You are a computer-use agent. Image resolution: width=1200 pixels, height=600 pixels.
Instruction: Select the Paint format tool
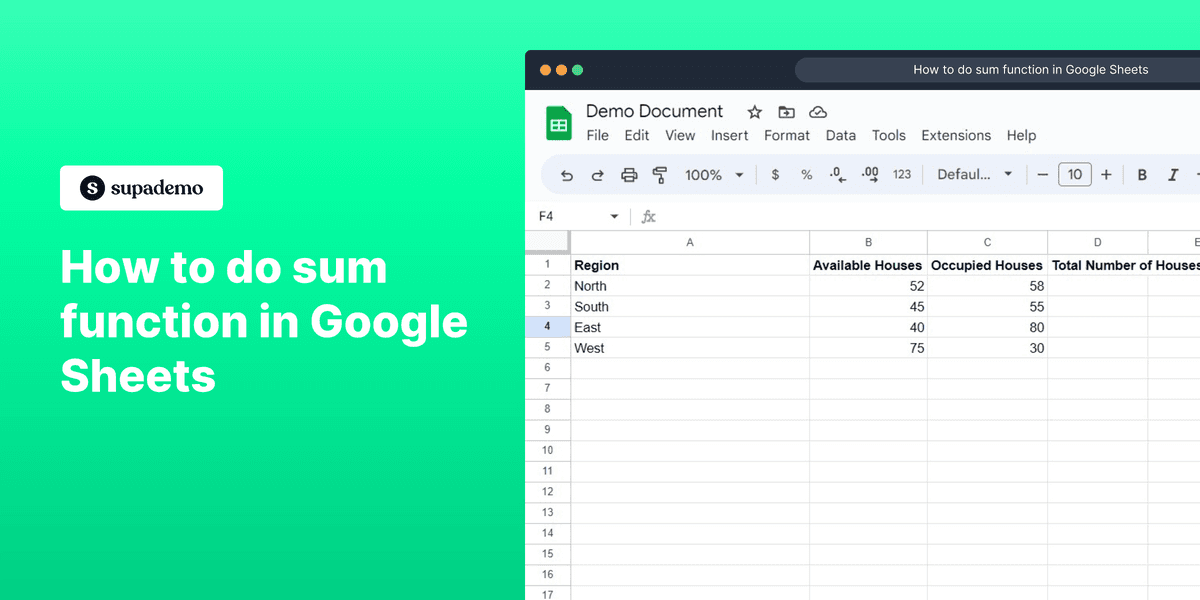click(x=659, y=175)
